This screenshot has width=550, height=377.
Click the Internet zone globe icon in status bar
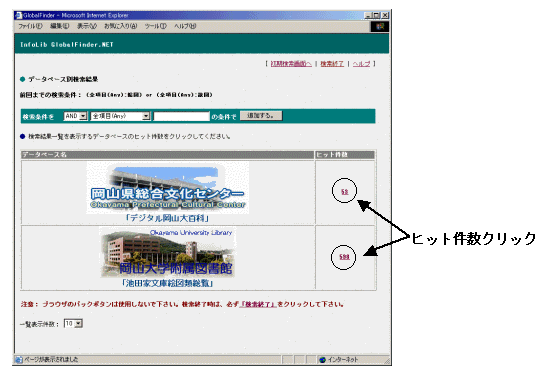click(x=322, y=360)
